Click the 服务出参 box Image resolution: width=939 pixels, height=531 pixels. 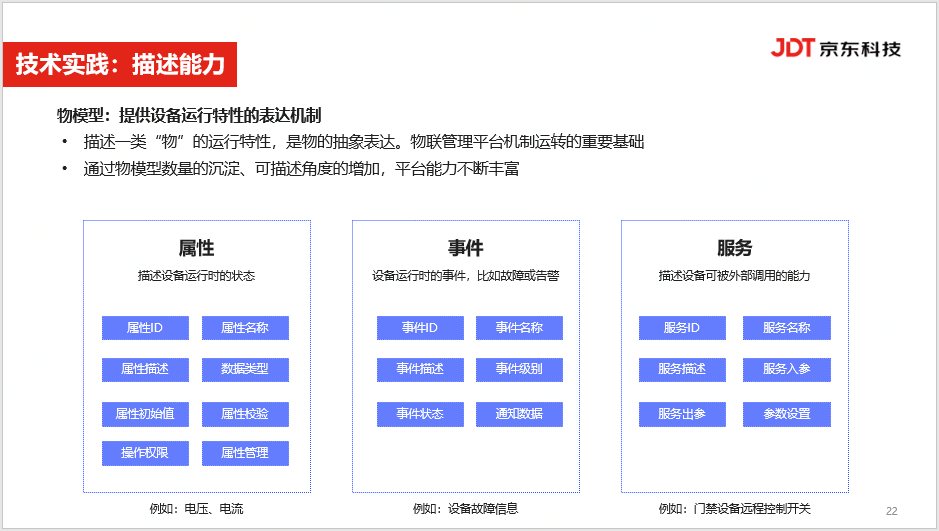[x=682, y=414]
